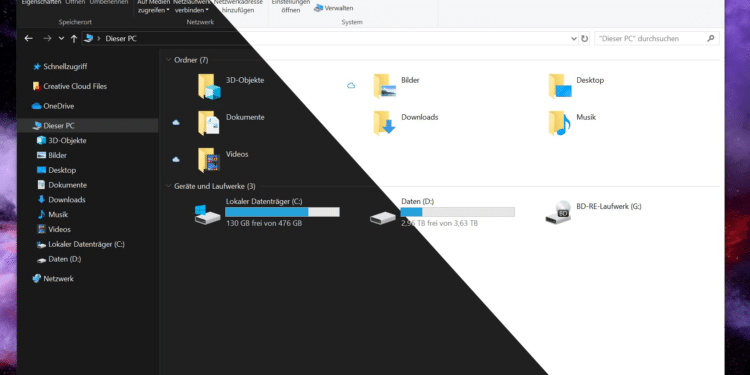Viewport: 750px width, 375px height.
Task: Open Musik in the sidebar tree
Action: [53, 215]
